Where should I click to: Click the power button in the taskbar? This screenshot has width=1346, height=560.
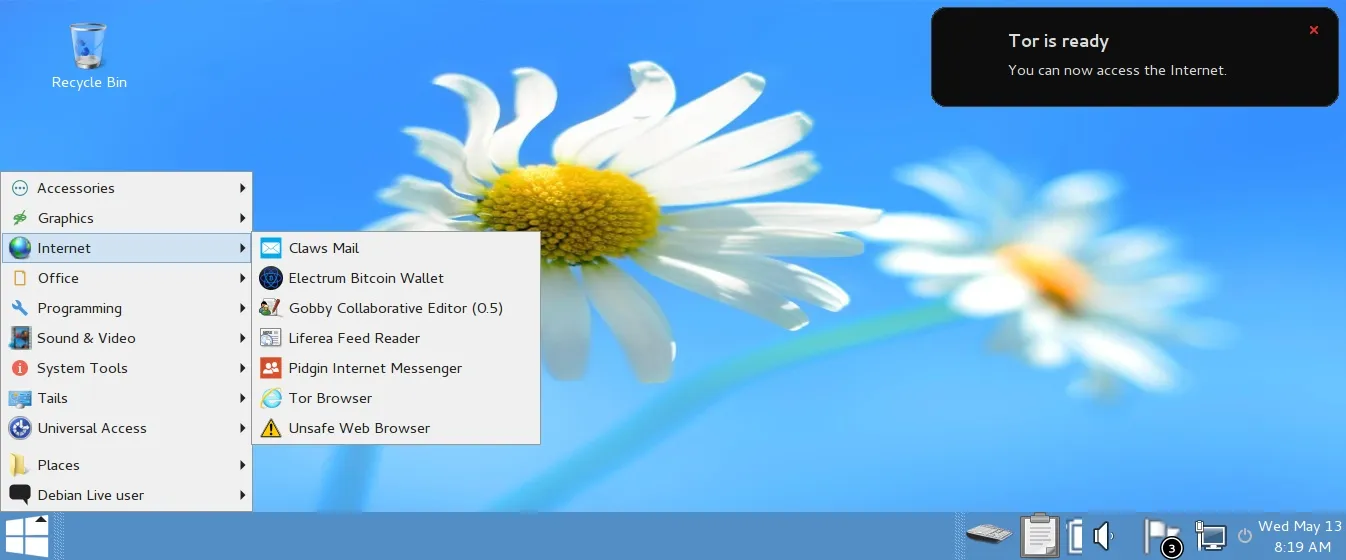click(1245, 536)
